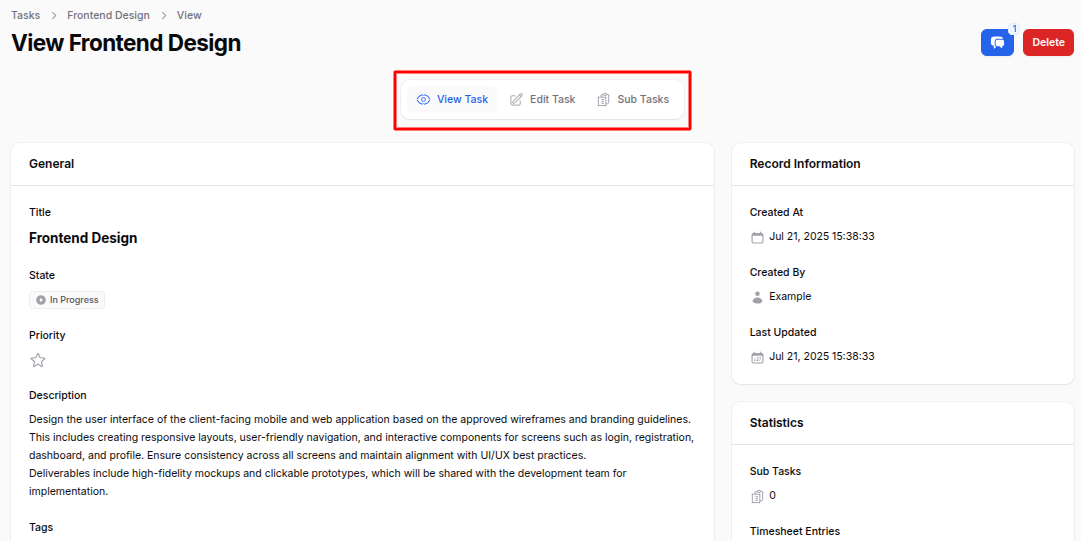Image resolution: width=1081 pixels, height=541 pixels.
Task: Click the Statistics section heading
Action: [776, 423]
